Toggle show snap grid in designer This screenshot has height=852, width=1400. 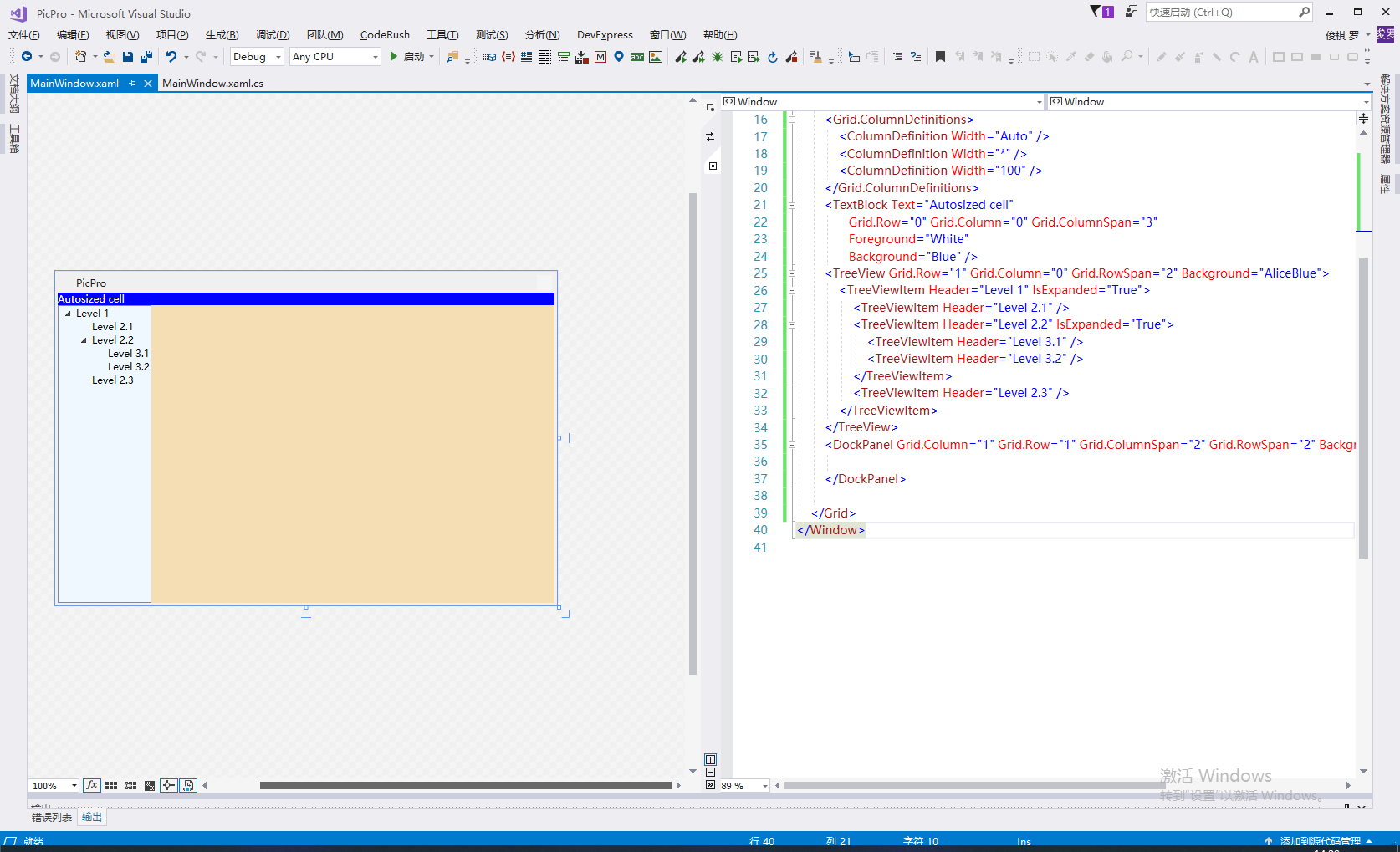(x=111, y=786)
